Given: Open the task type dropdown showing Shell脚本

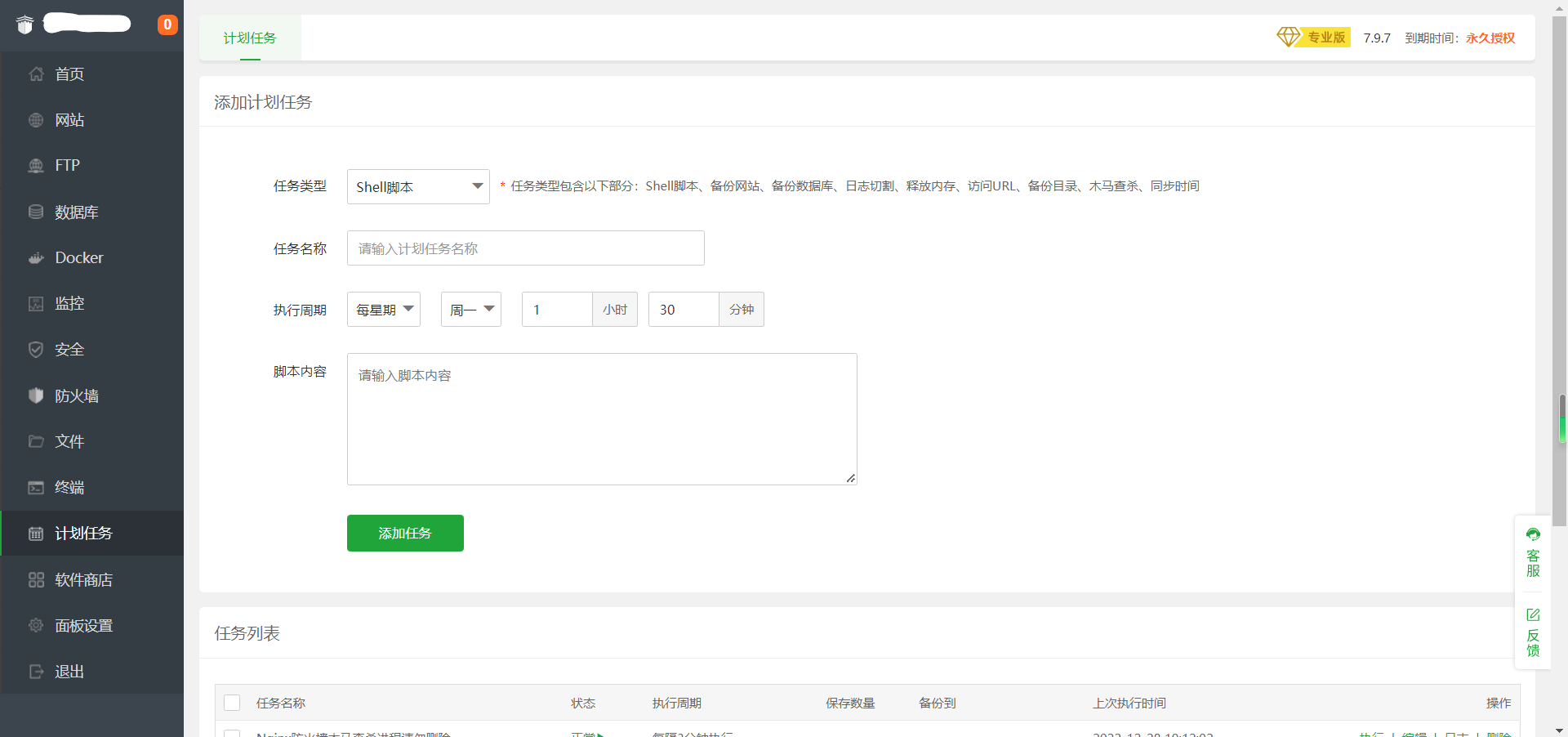Looking at the screenshot, I should pos(418,187).
